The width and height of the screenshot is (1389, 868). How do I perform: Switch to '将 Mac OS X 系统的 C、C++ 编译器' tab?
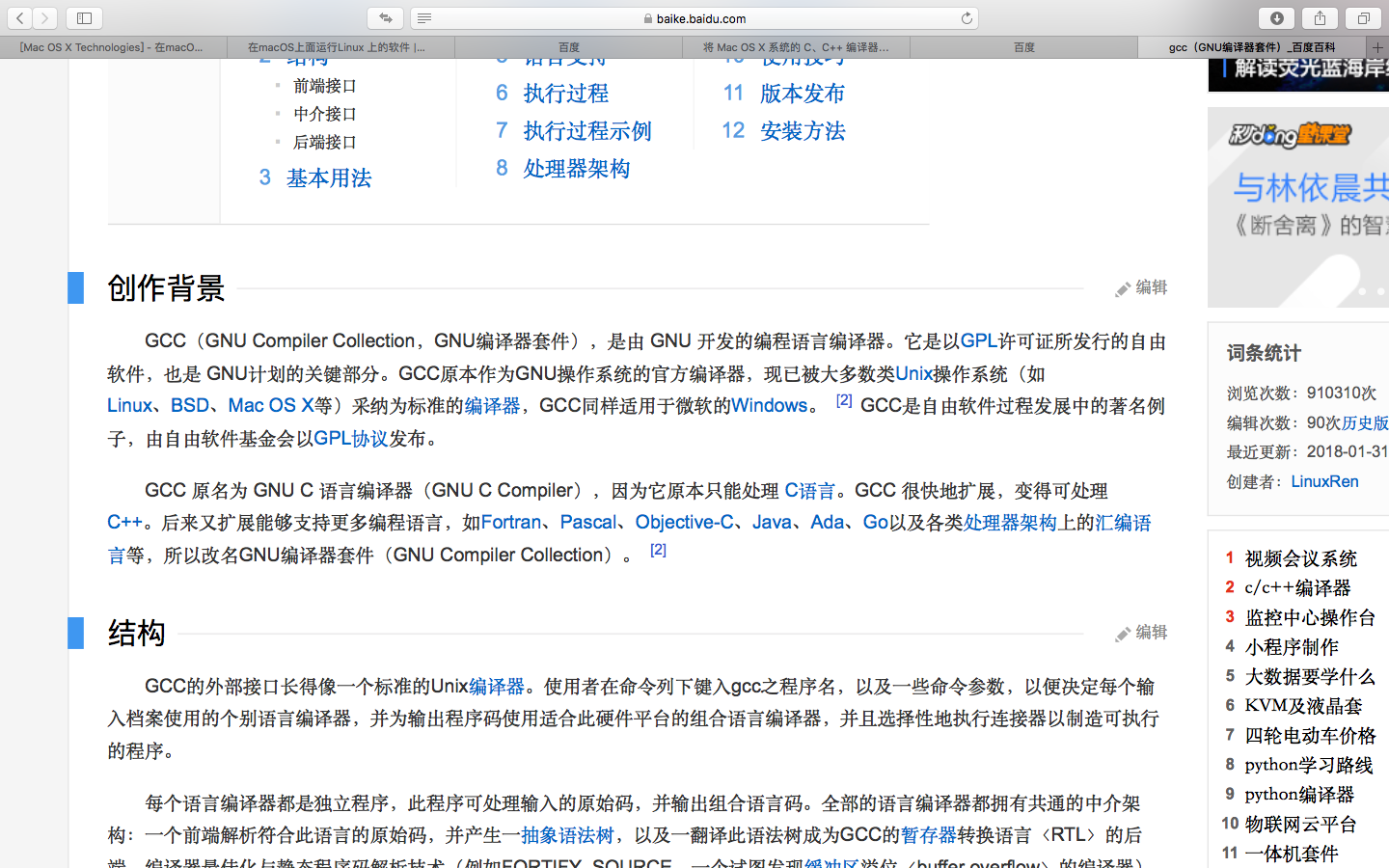pyautogui.click(x=796, y=46)
